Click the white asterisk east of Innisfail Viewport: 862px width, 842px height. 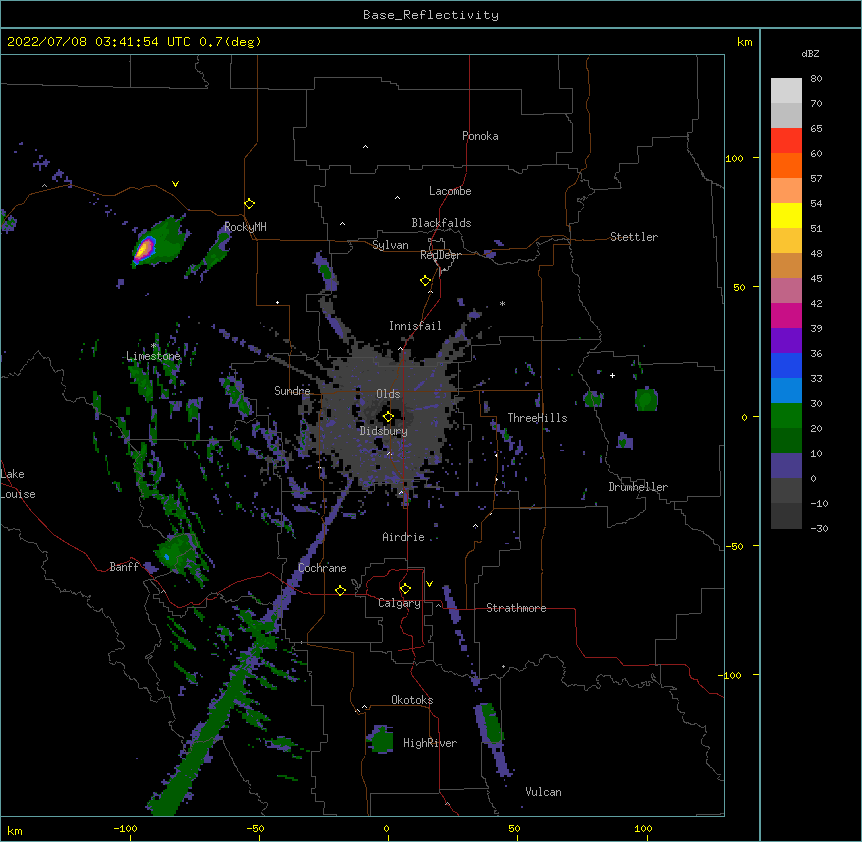point(502,304)
